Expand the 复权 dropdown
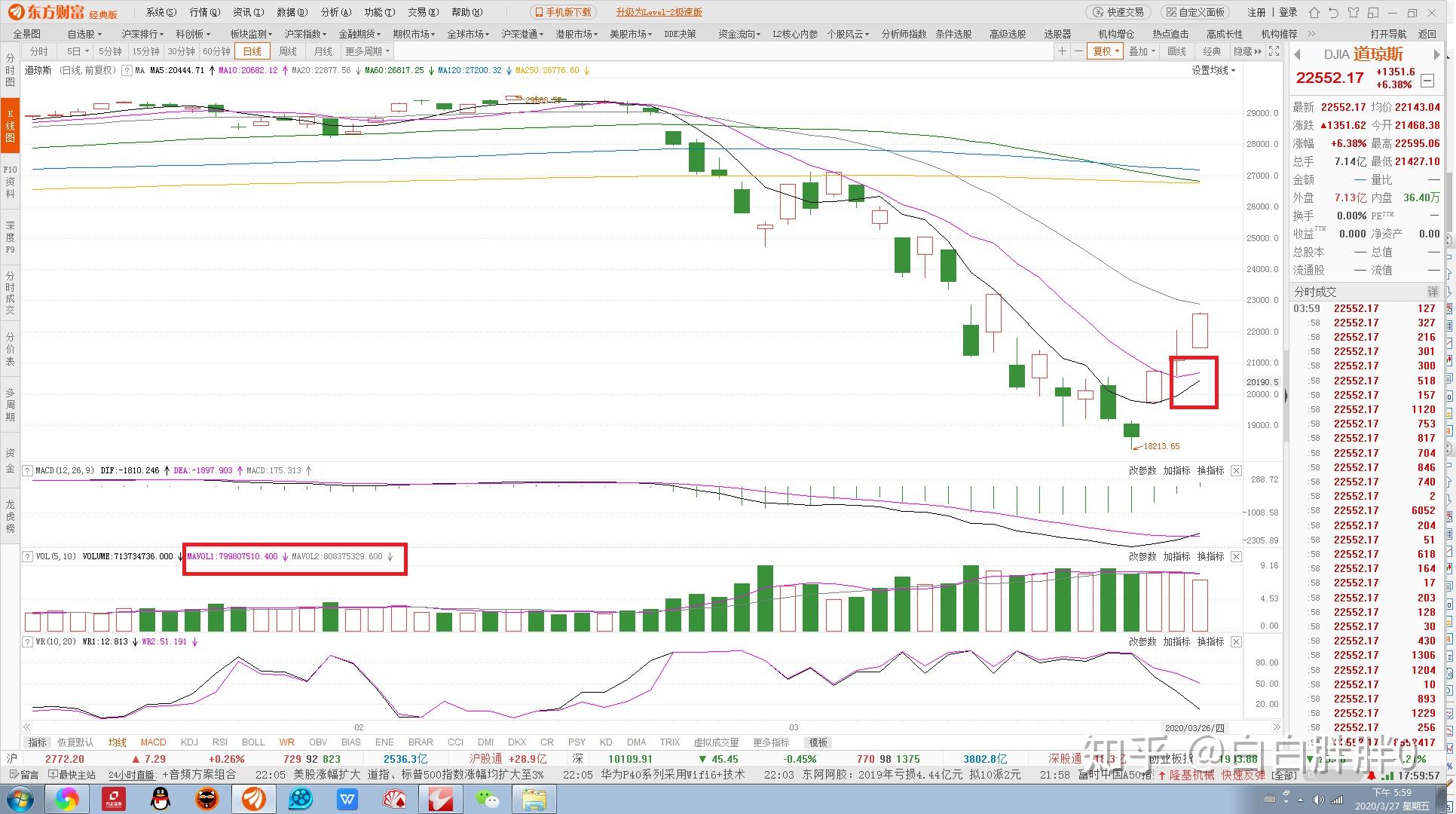This screenshot has width=1456, height=814. point(1106,51)
